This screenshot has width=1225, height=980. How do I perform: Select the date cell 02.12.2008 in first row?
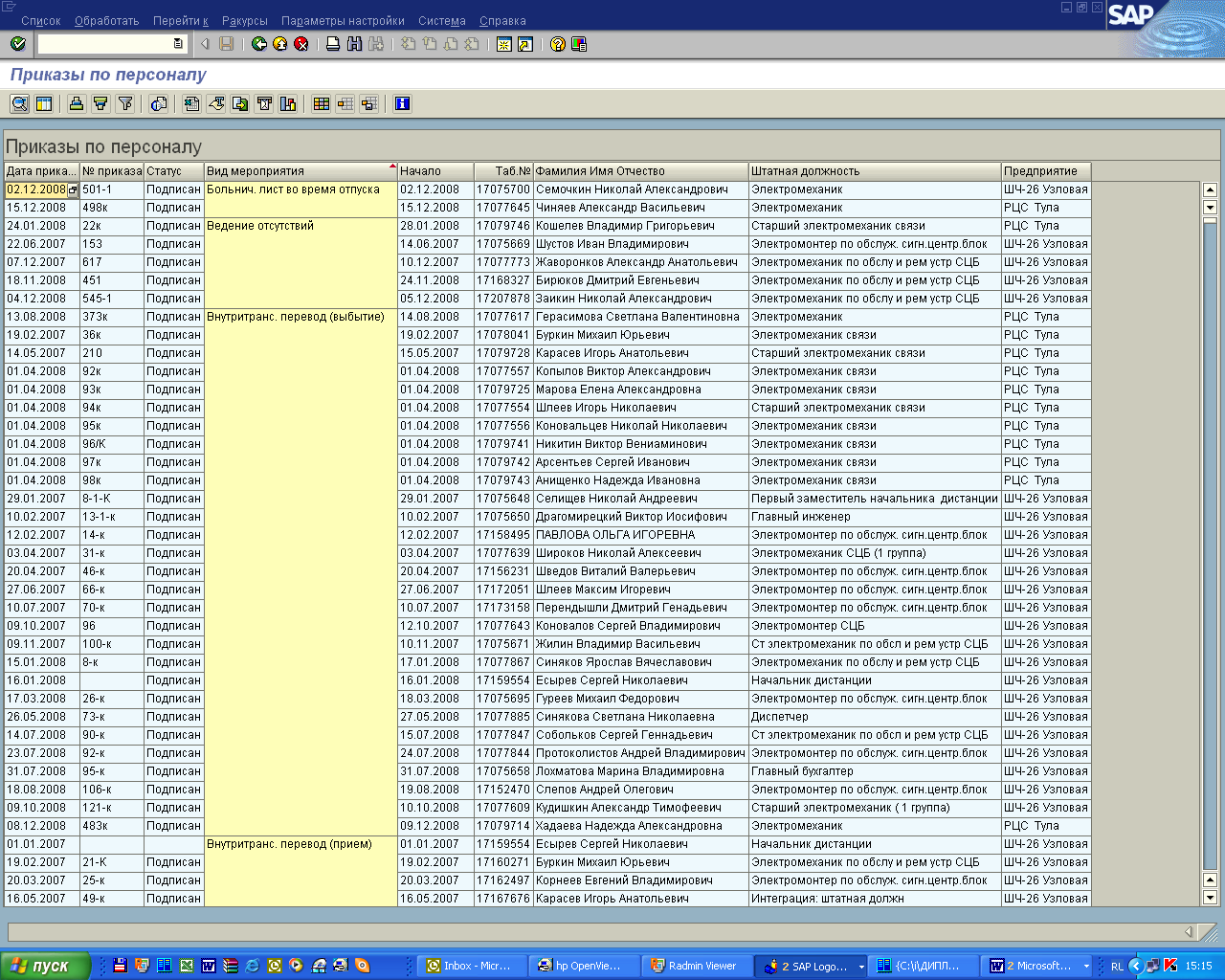point(36,189)
